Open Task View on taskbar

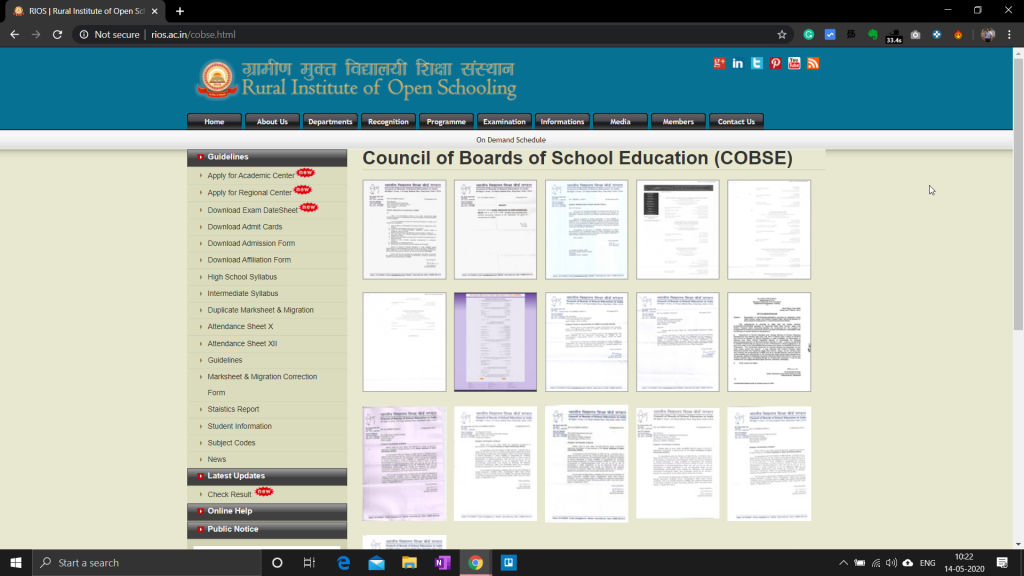(x=310, y=562)
